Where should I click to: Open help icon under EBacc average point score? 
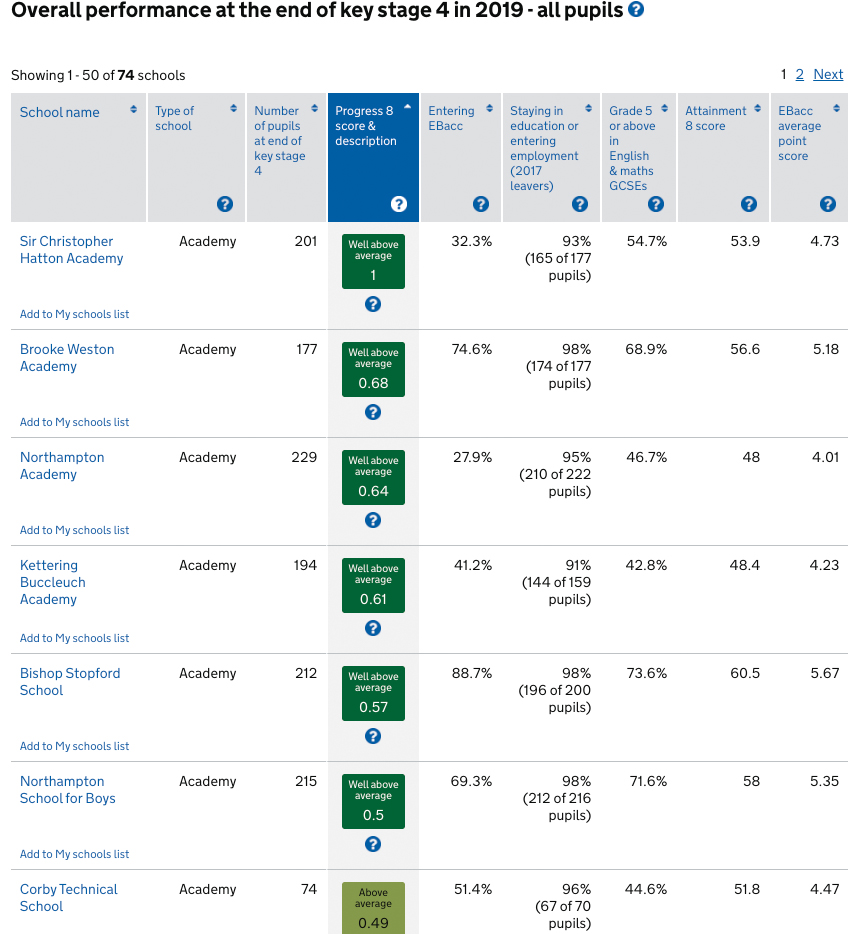point(828,204)
